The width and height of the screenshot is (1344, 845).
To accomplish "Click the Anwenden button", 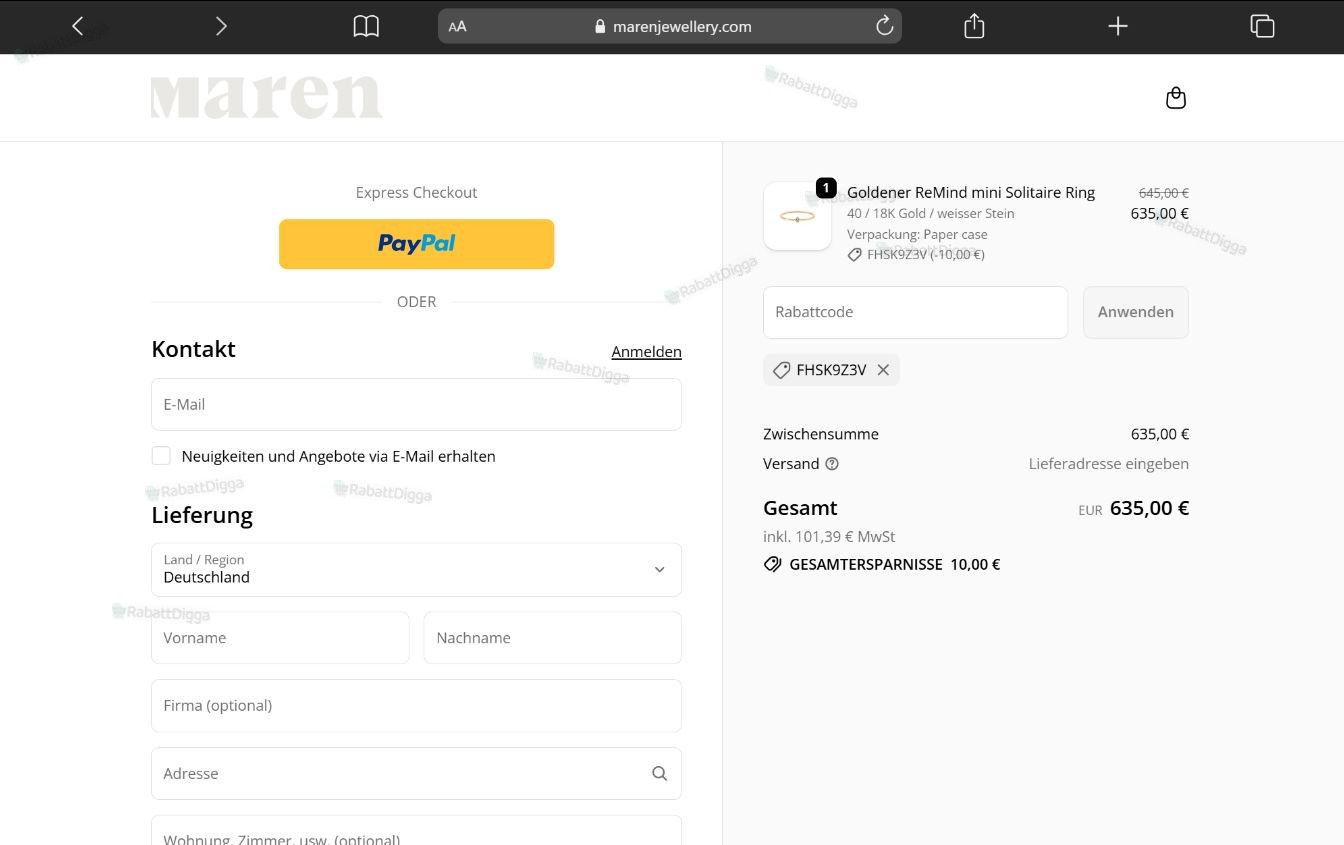I will point(1136,312).
